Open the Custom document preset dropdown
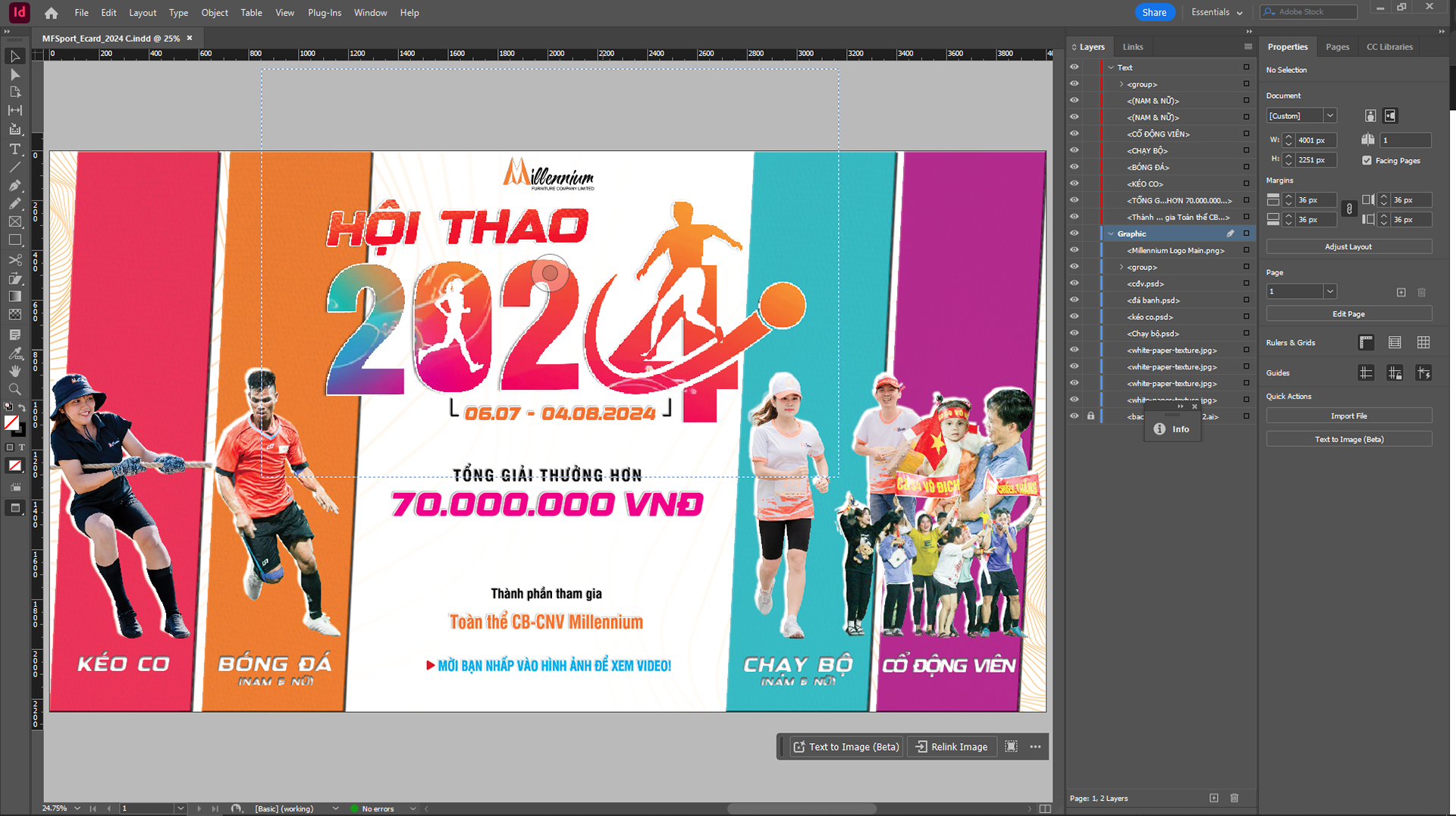The height and width of the screenshot is (816, 1456). coord(1329,116)
